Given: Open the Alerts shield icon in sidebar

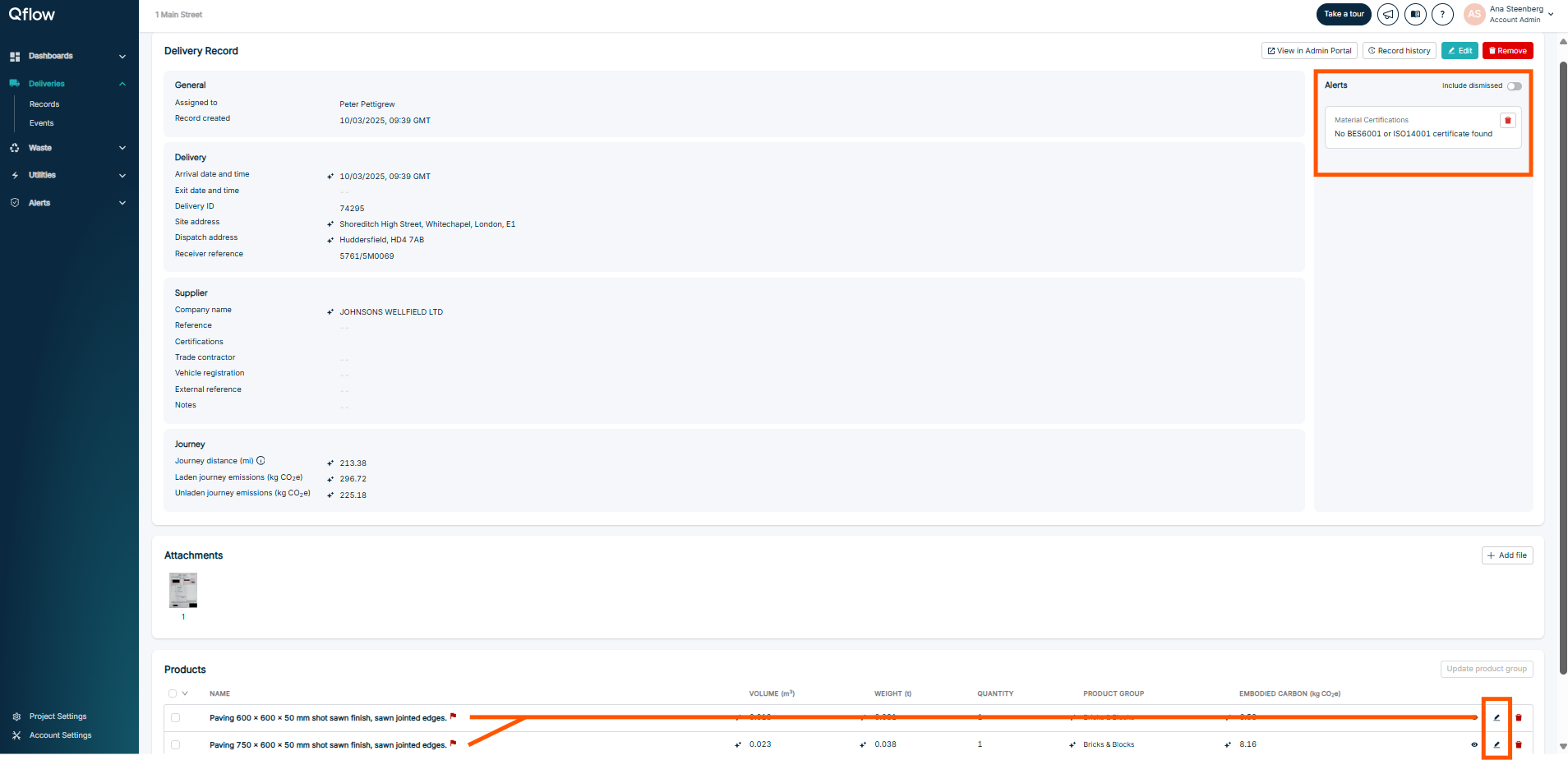Looking at the screenshot, I should (15, 202).
